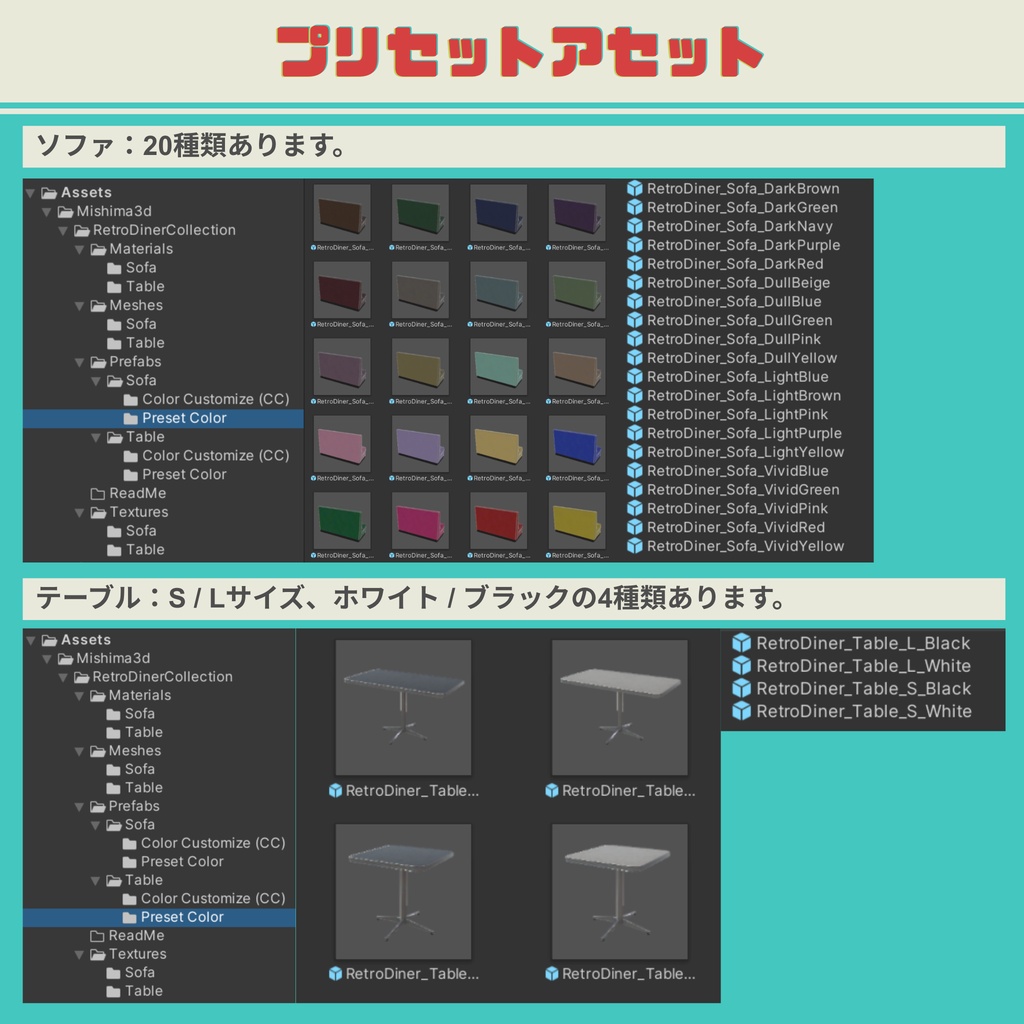The image size is (1024, 1024).
Task: Click the Assets folder icon in the sofa-section tree
Action: [x=49, y=193]
